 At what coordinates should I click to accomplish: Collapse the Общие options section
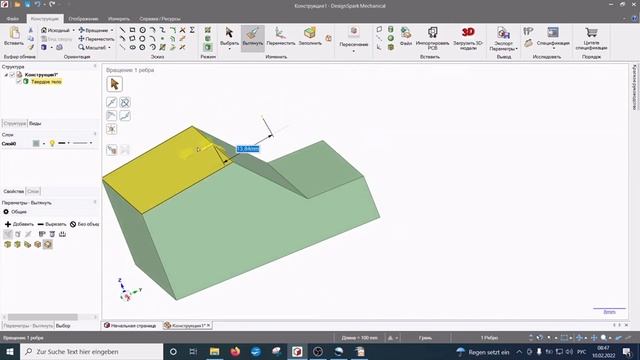point(6,212)
